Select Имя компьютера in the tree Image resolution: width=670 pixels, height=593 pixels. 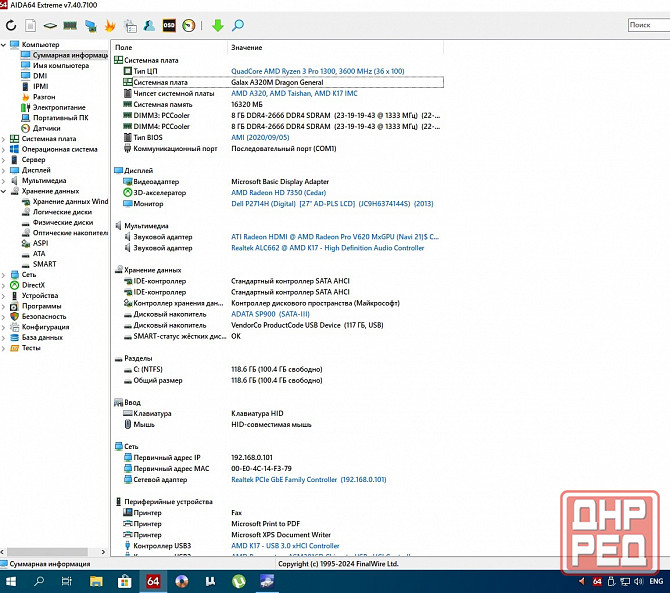[x=61, y=65]
